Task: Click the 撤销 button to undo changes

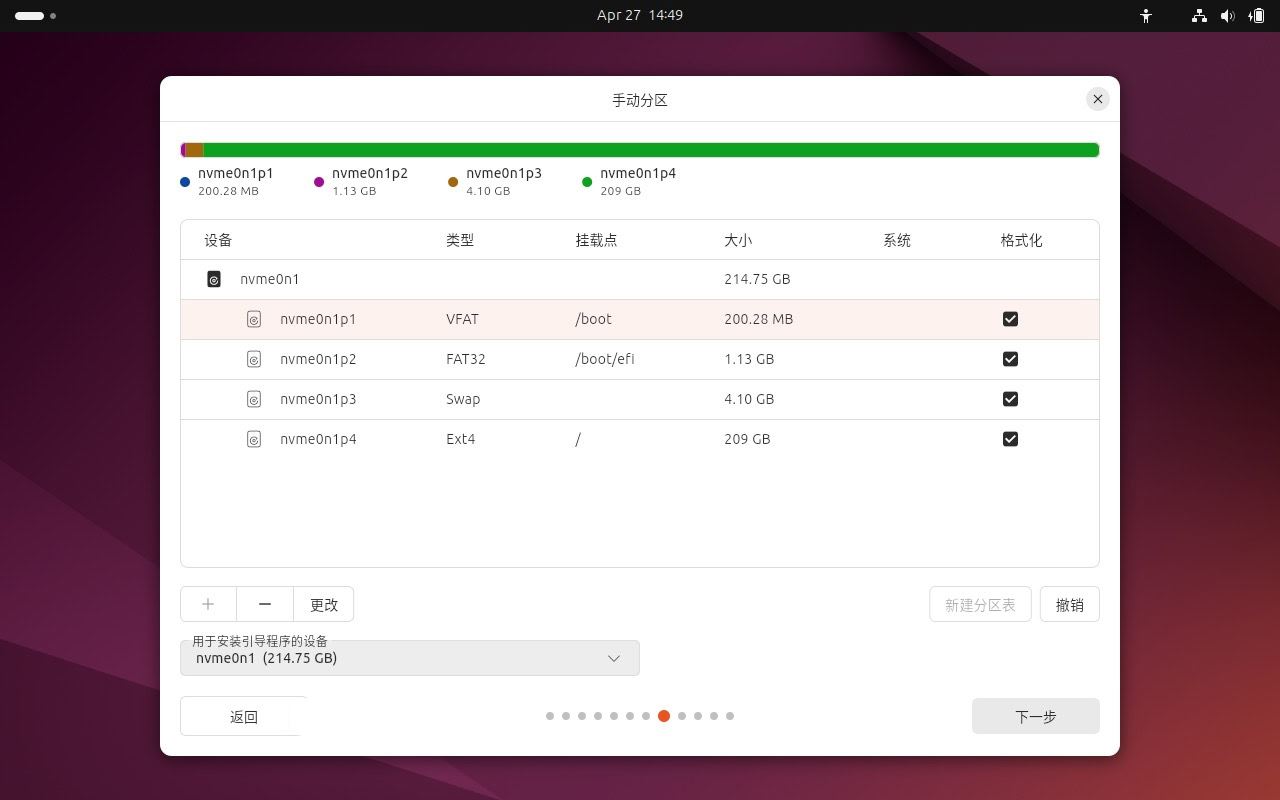Action: click(1069, 604)
